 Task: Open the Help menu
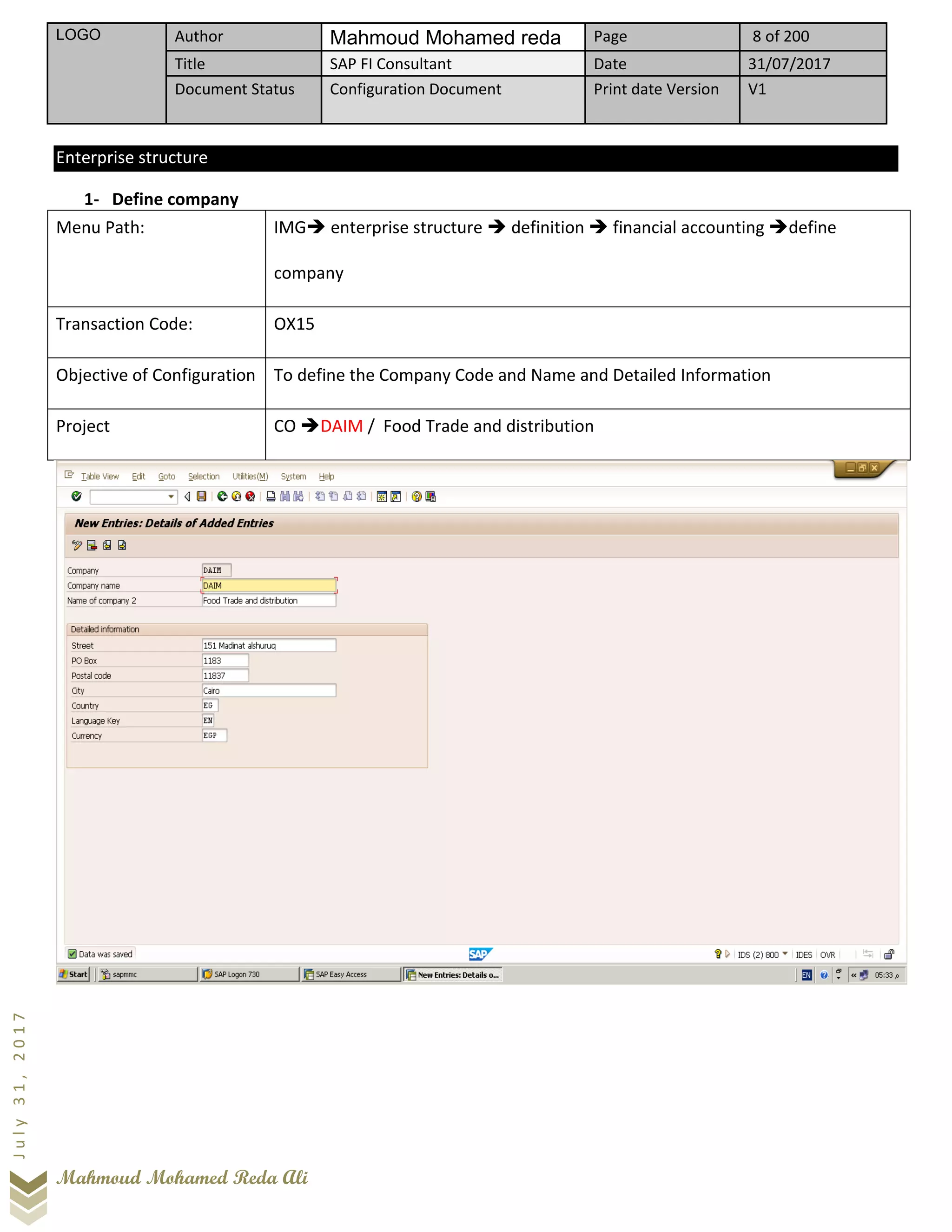pyautogui.click(x=326, y=477)
